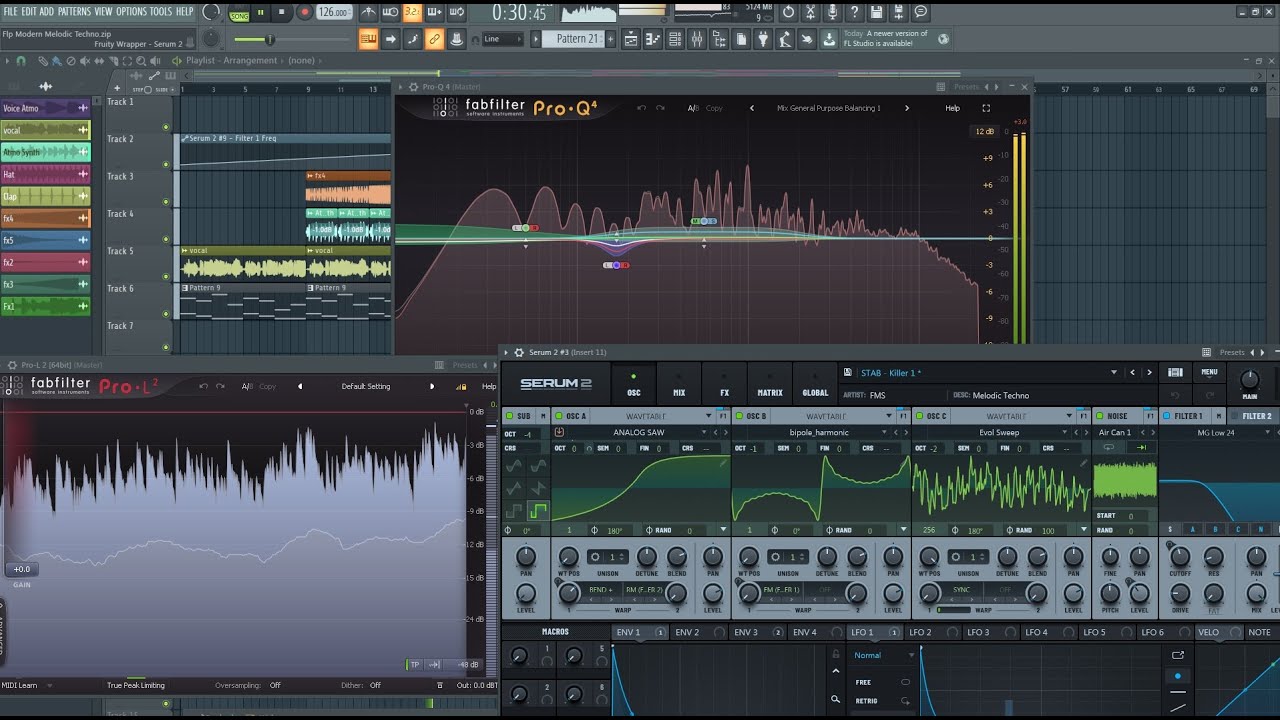This screenshot has height=720, width=1280.
Task: Open the Piano roll view icon
Action: 652,39
